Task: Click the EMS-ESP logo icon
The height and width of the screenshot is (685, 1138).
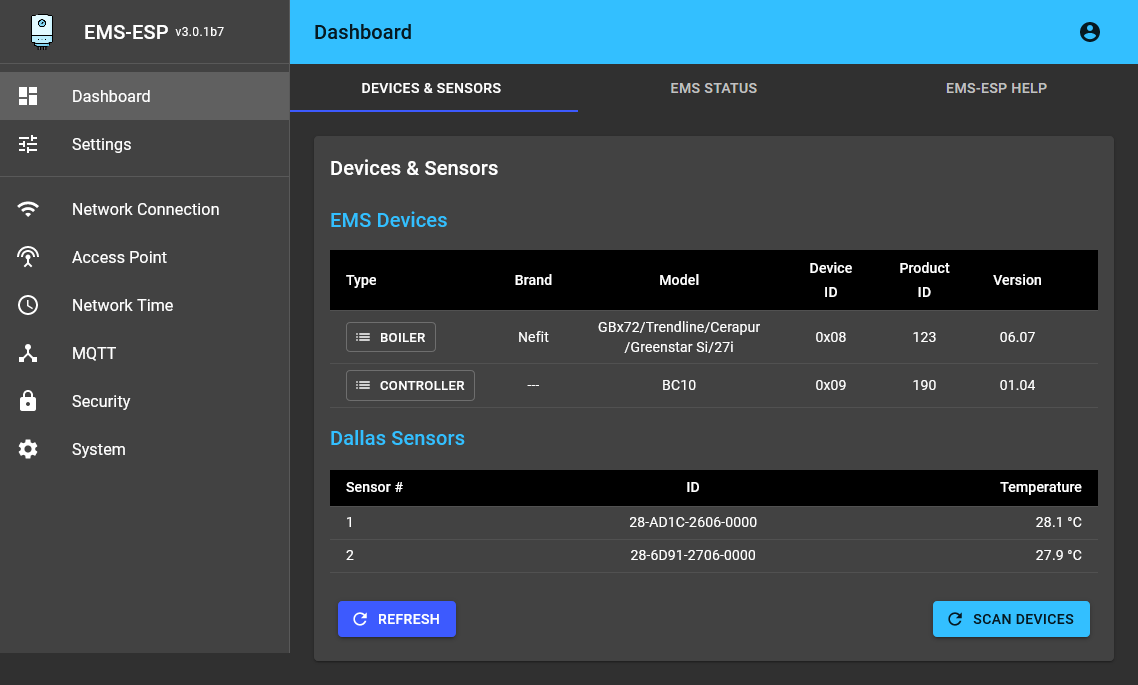Action: point(42,31)
